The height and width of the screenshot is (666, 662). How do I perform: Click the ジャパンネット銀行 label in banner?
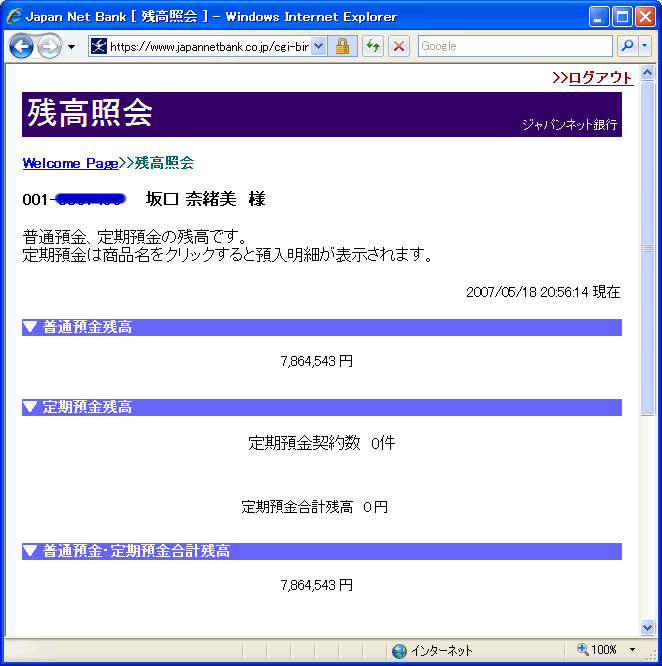(x=569, y=124)
